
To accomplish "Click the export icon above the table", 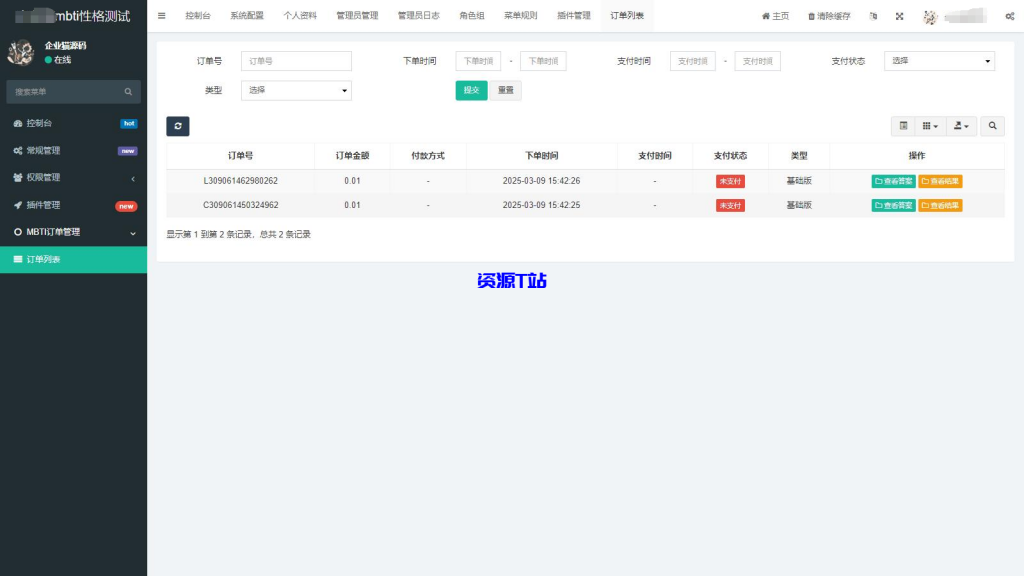I will tap(960, 125).
